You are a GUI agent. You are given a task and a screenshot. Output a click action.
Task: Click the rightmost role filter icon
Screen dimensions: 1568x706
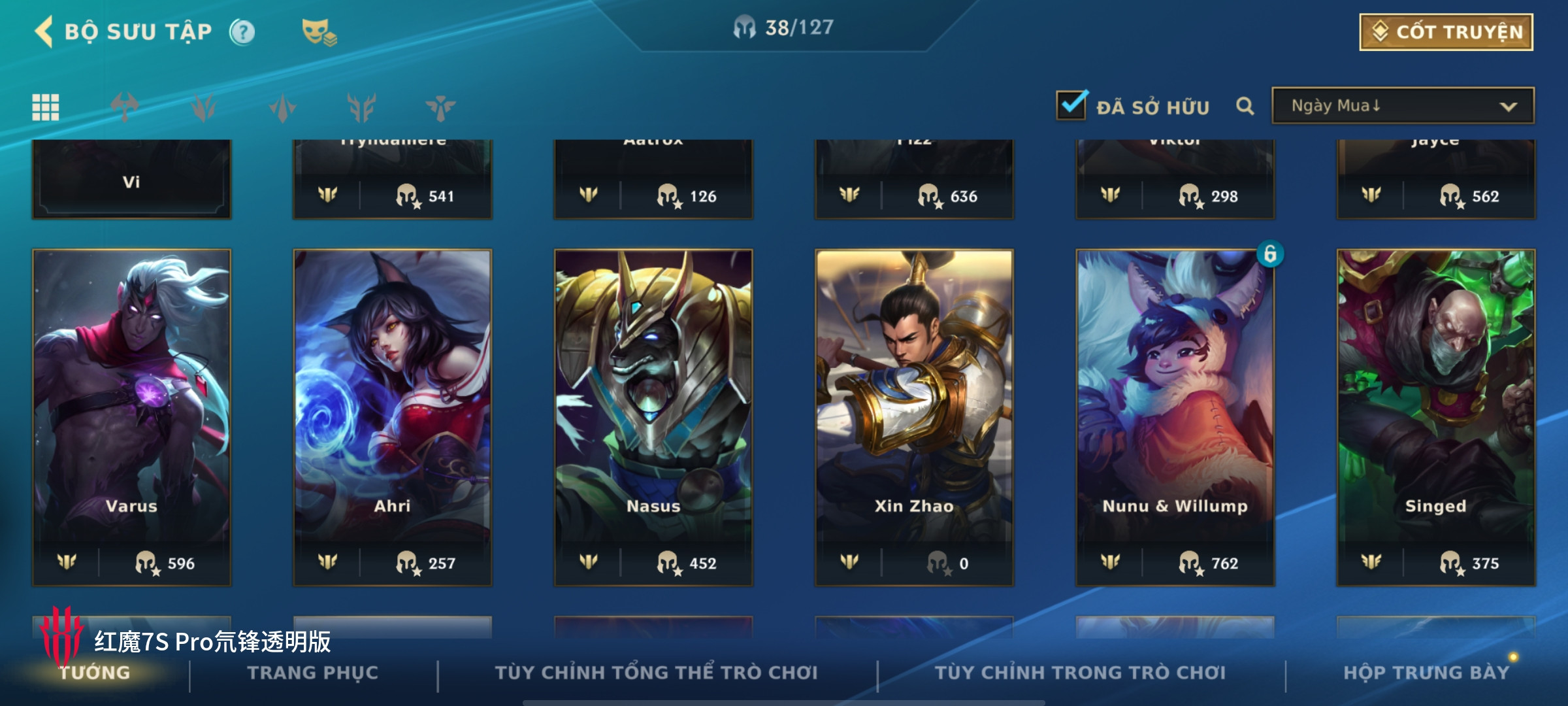coord(441,107)
